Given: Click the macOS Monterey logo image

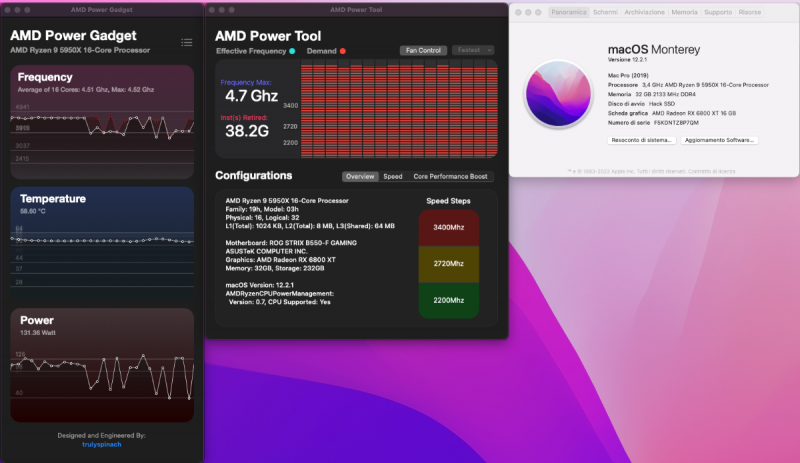Looking at the screenshot, I should click(x=558, y=93).
